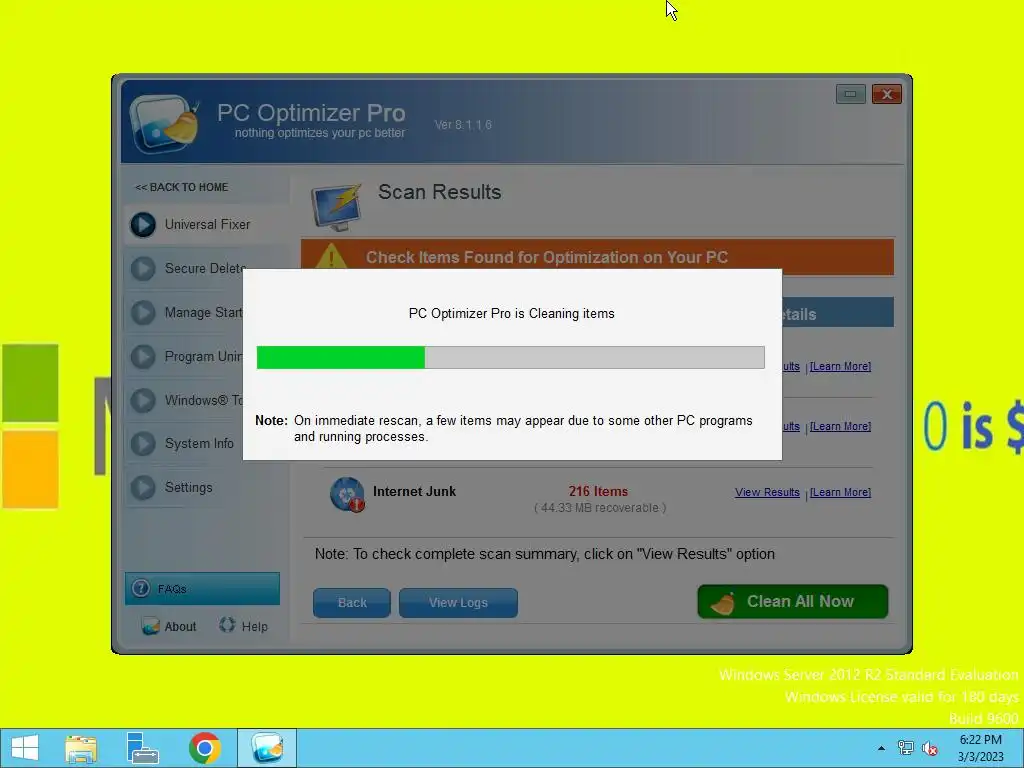Click the Windows Tools arrow icon
The height and width of the screenshot is (768, 1024).
(x=143, y=400)
